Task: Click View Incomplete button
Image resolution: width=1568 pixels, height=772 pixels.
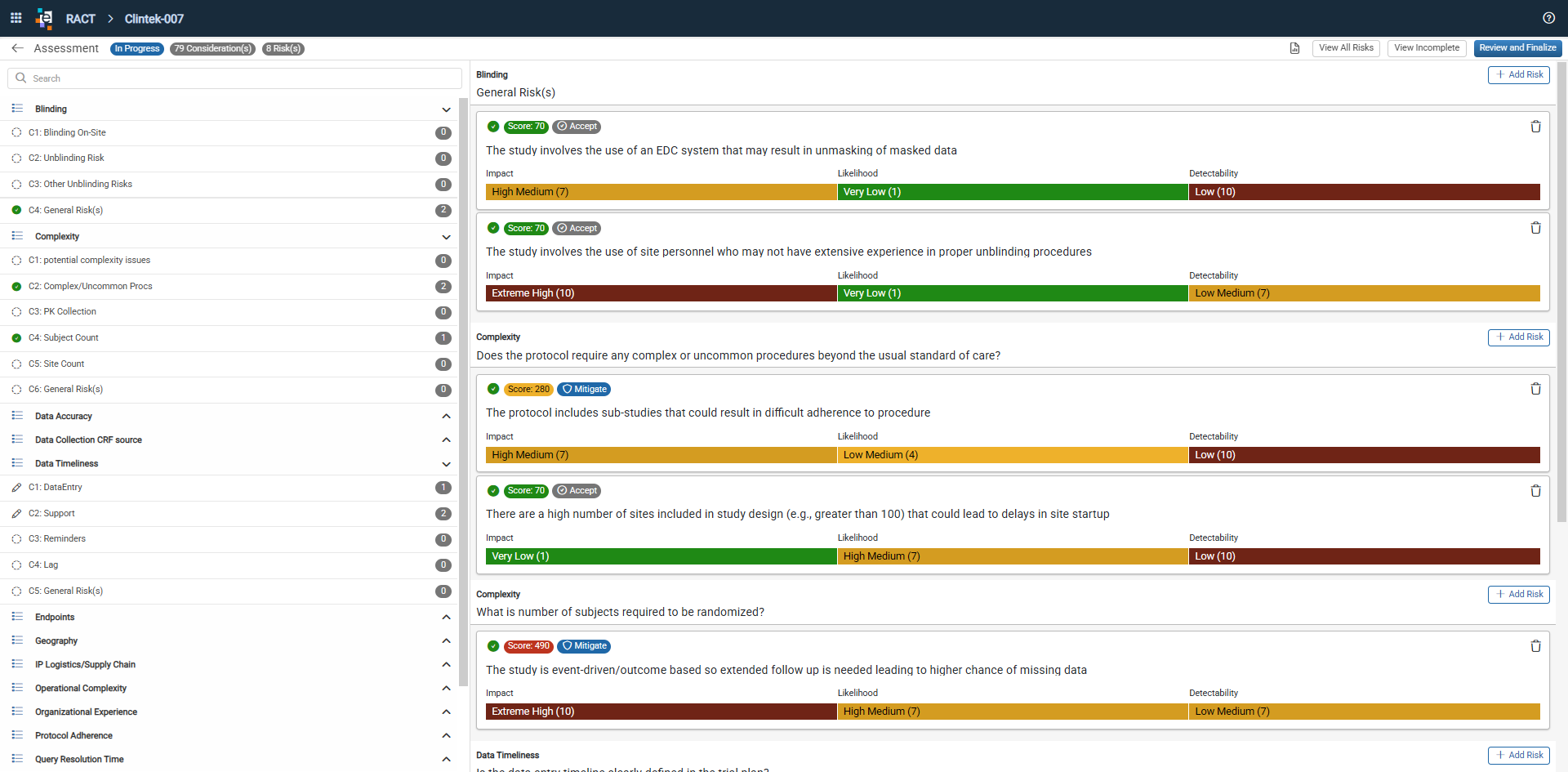Action: click(x=1426, y=48)
